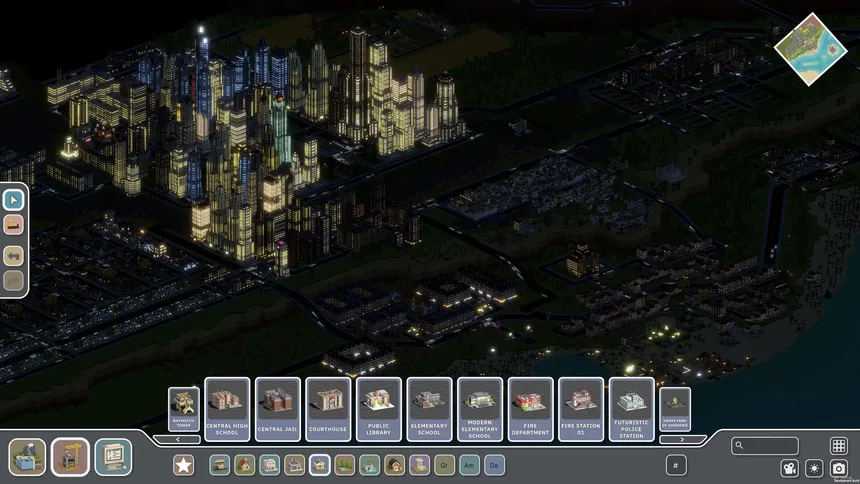Image resolution: width=860 pixels, height=484 pixels.
Task: Choose the highlighted public buildings category
Action: tap(320, 465)
